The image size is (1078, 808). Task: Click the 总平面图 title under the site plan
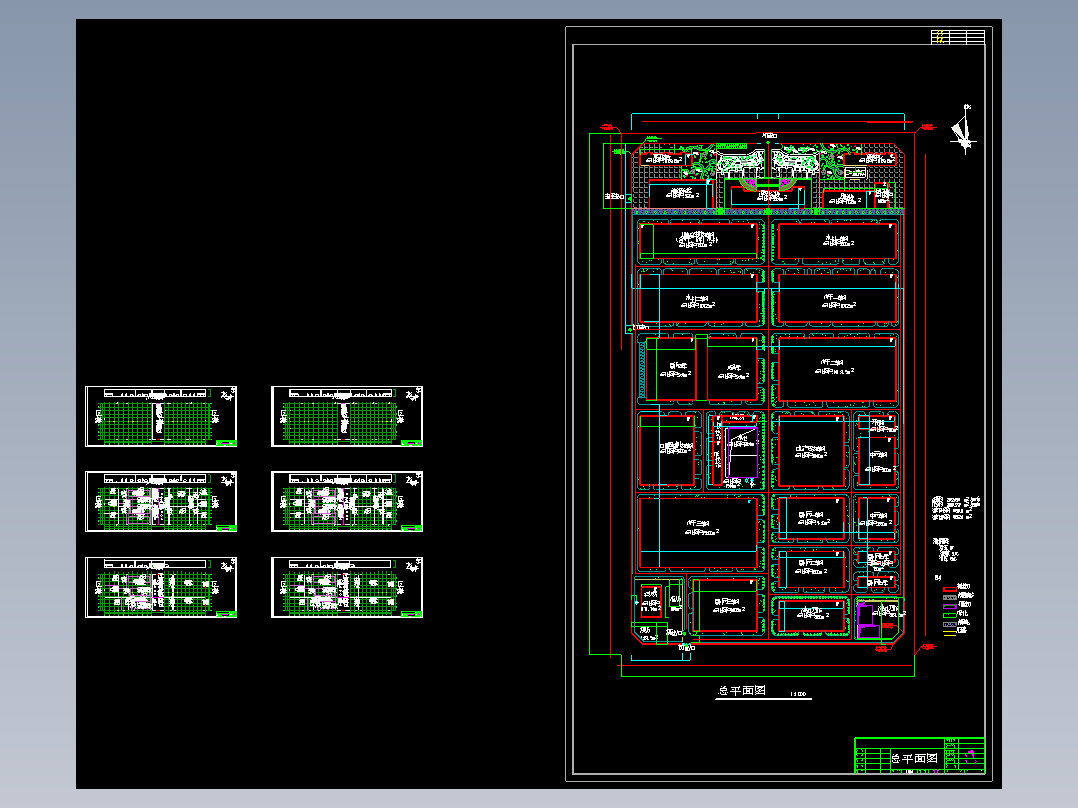tap(742, 690)
